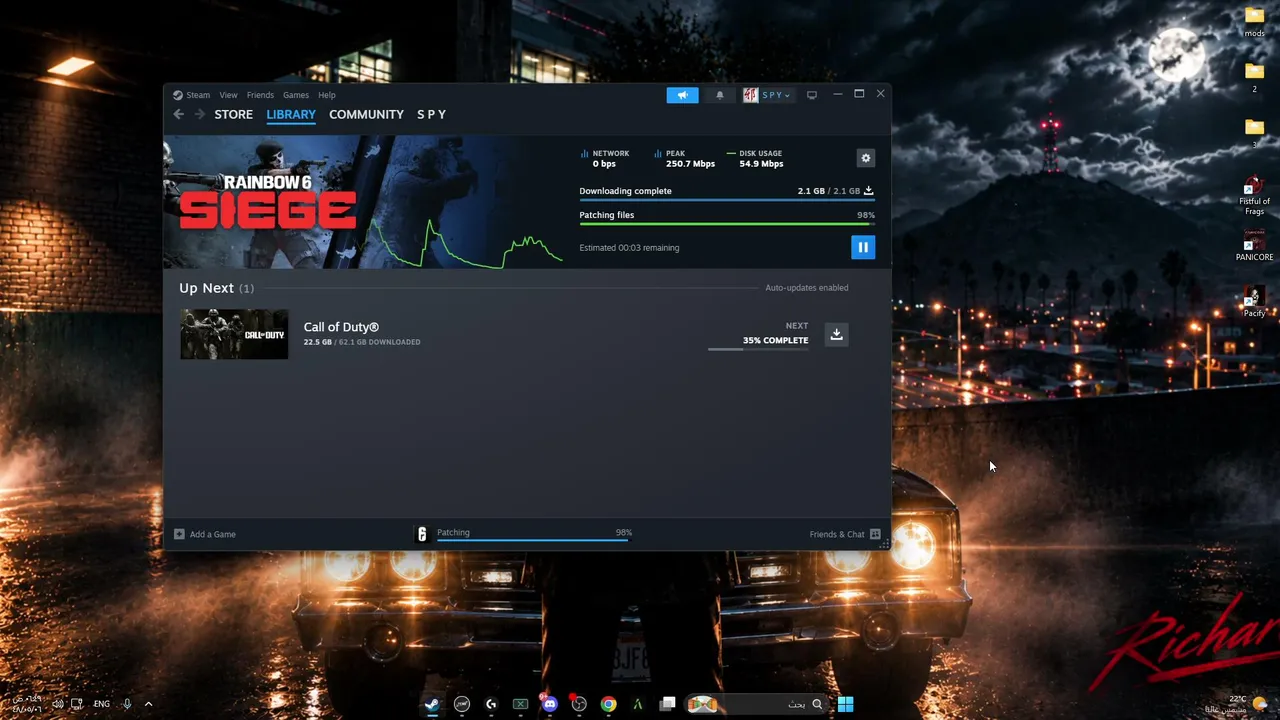Open Google Chrome from the taskbar
The height and width of the screenshot is (720, 1280).
point(608,704)
